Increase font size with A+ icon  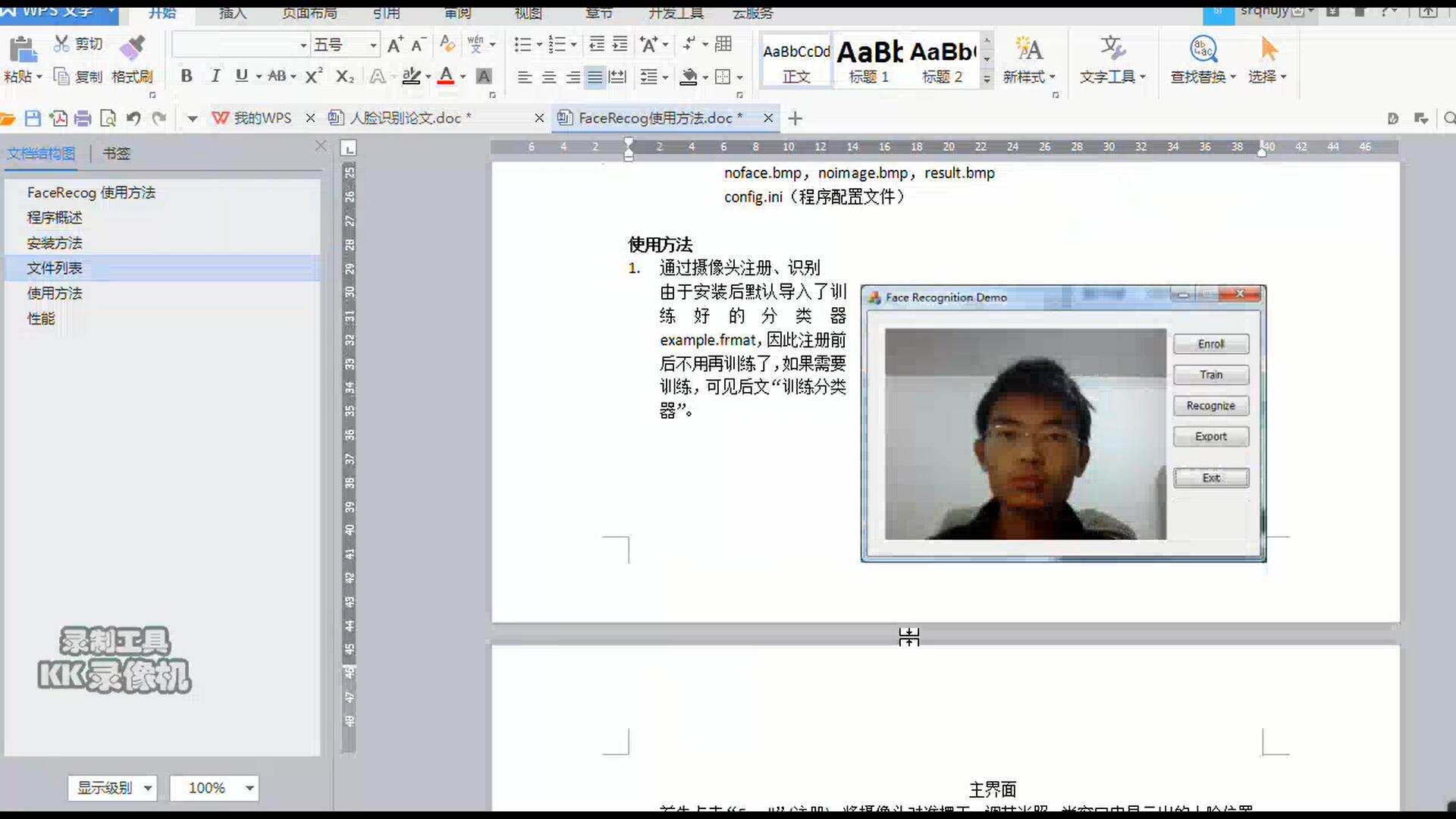(x=395, y=45)
